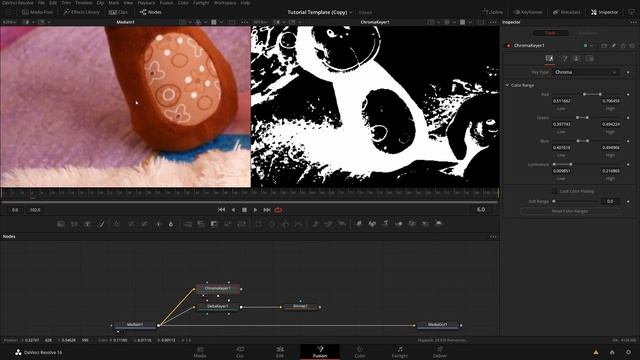Open the Chroma Key controls tab icon
Screen dimensions: 640x360
pos(549,58)
